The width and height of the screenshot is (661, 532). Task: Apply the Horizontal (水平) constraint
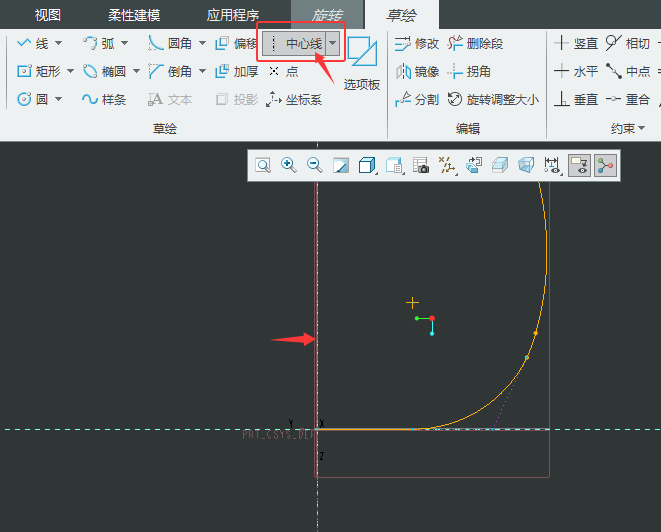pos(576,71)
